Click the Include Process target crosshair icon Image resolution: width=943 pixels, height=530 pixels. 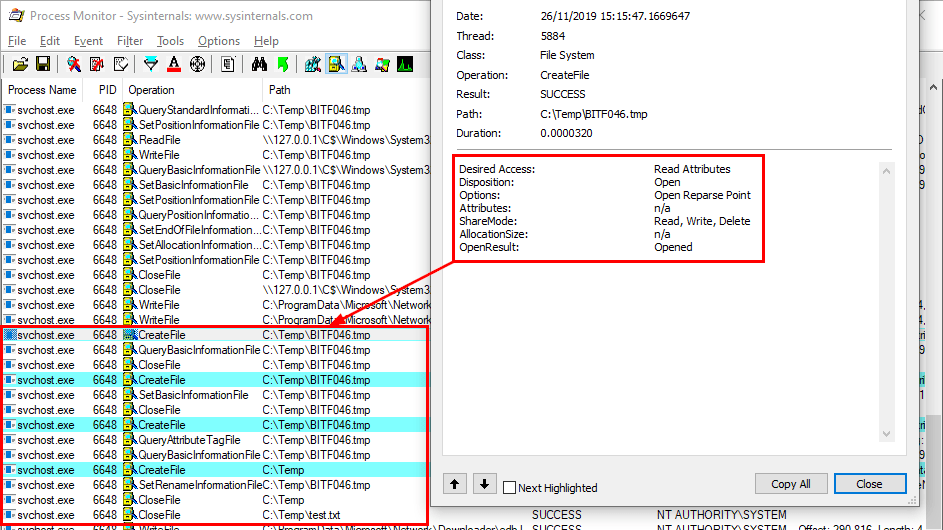[197, 64]
